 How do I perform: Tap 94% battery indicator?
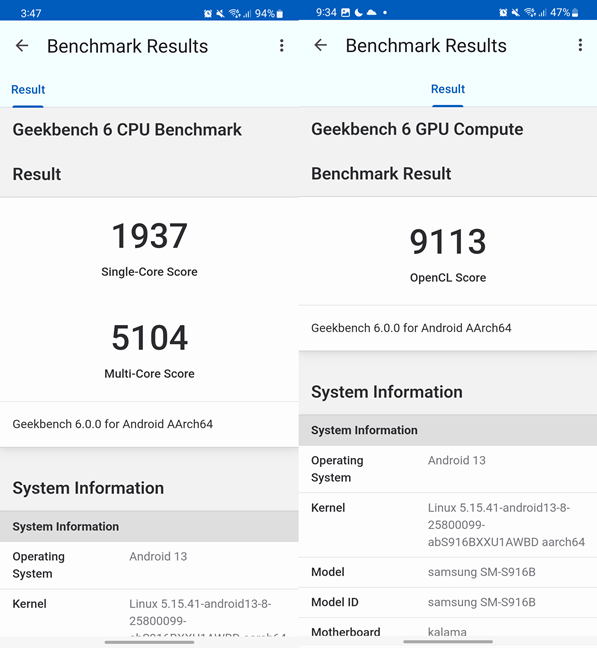click(x=269, y=14)
